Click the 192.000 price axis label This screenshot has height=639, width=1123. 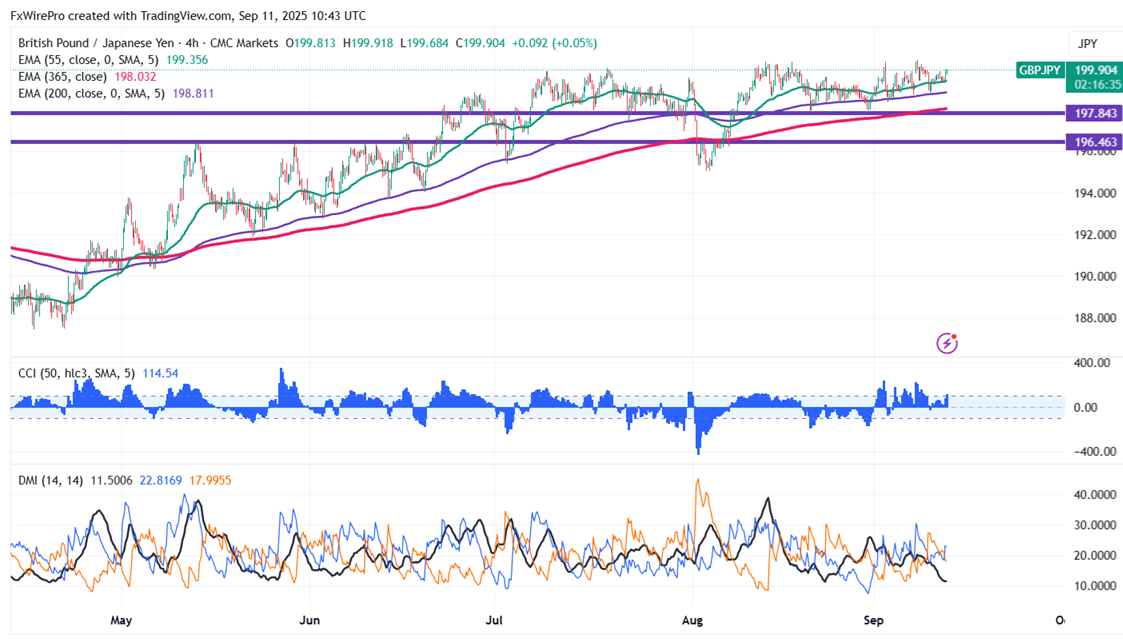[1095, 235]
